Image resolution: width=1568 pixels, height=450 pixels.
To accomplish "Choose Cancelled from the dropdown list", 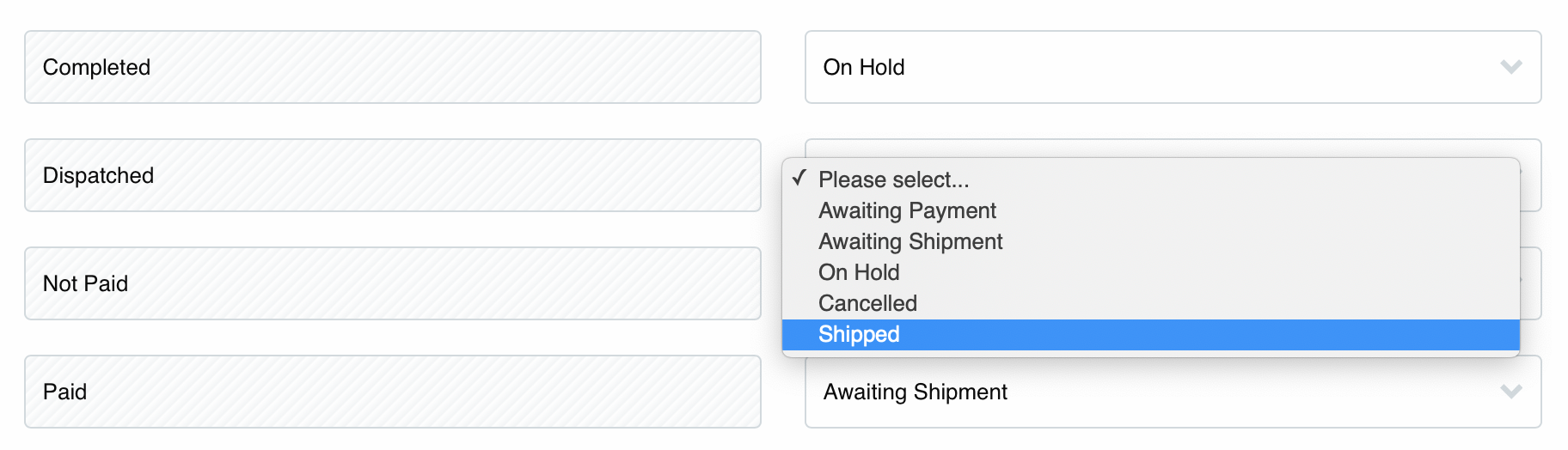I will pos(867,303).
